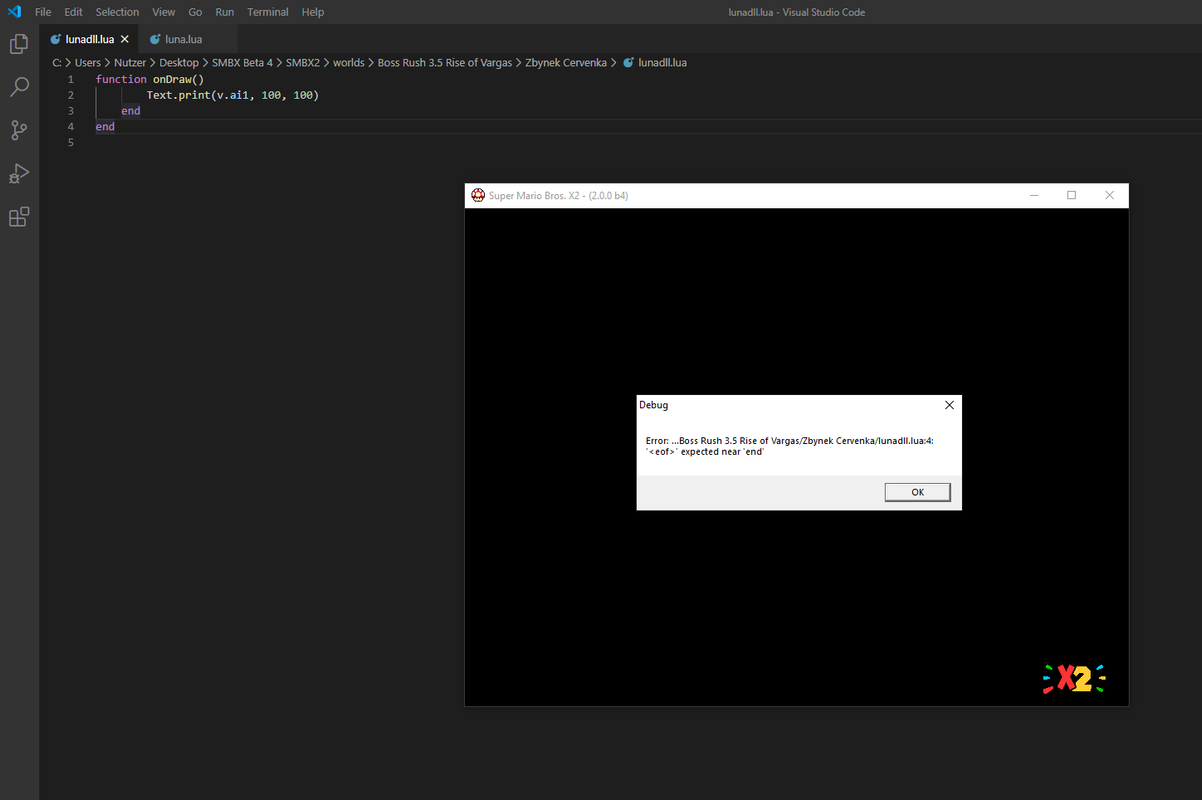
Task: Open the View menu
Action: (164, 12)
